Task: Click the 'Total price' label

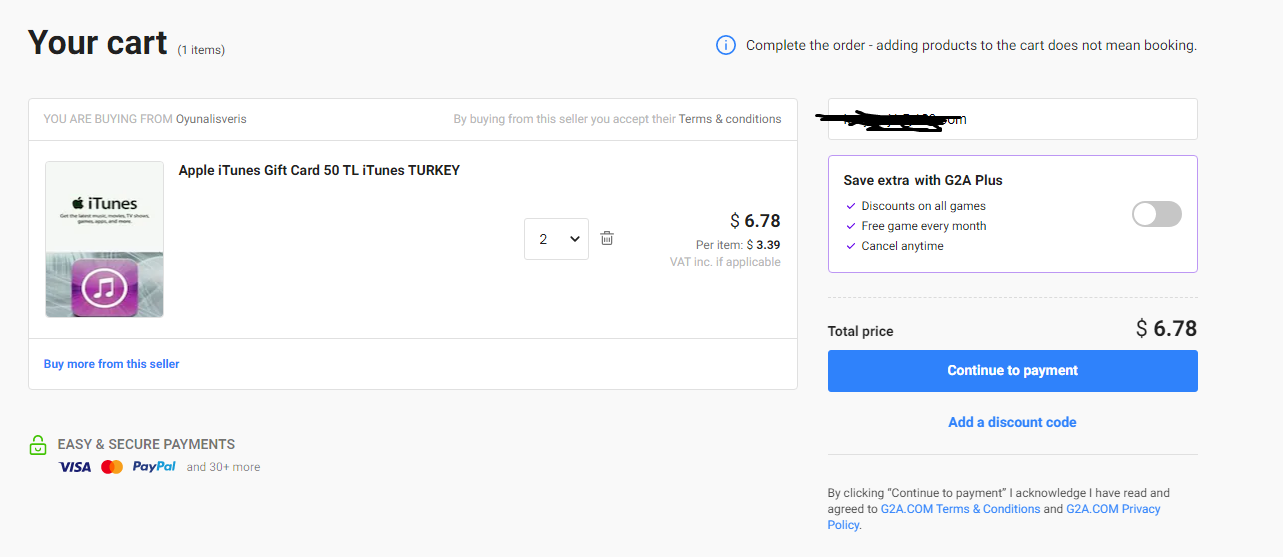Action: [x=861, y=331]
